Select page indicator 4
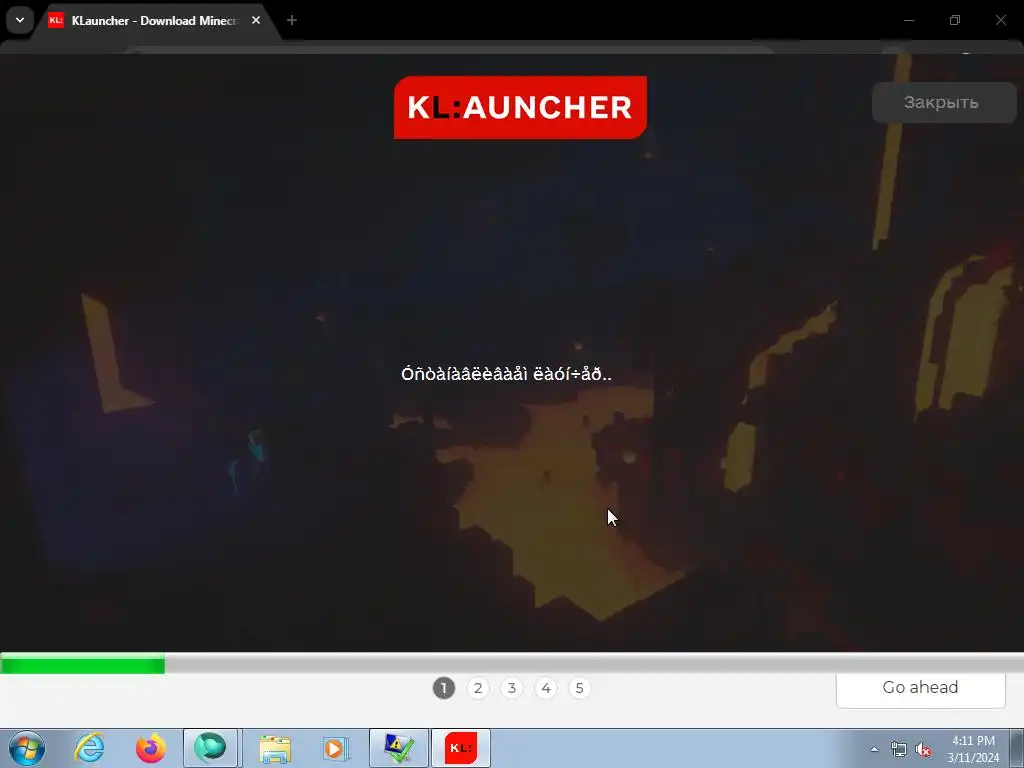Screen dimensions: 1024x768 546,688
